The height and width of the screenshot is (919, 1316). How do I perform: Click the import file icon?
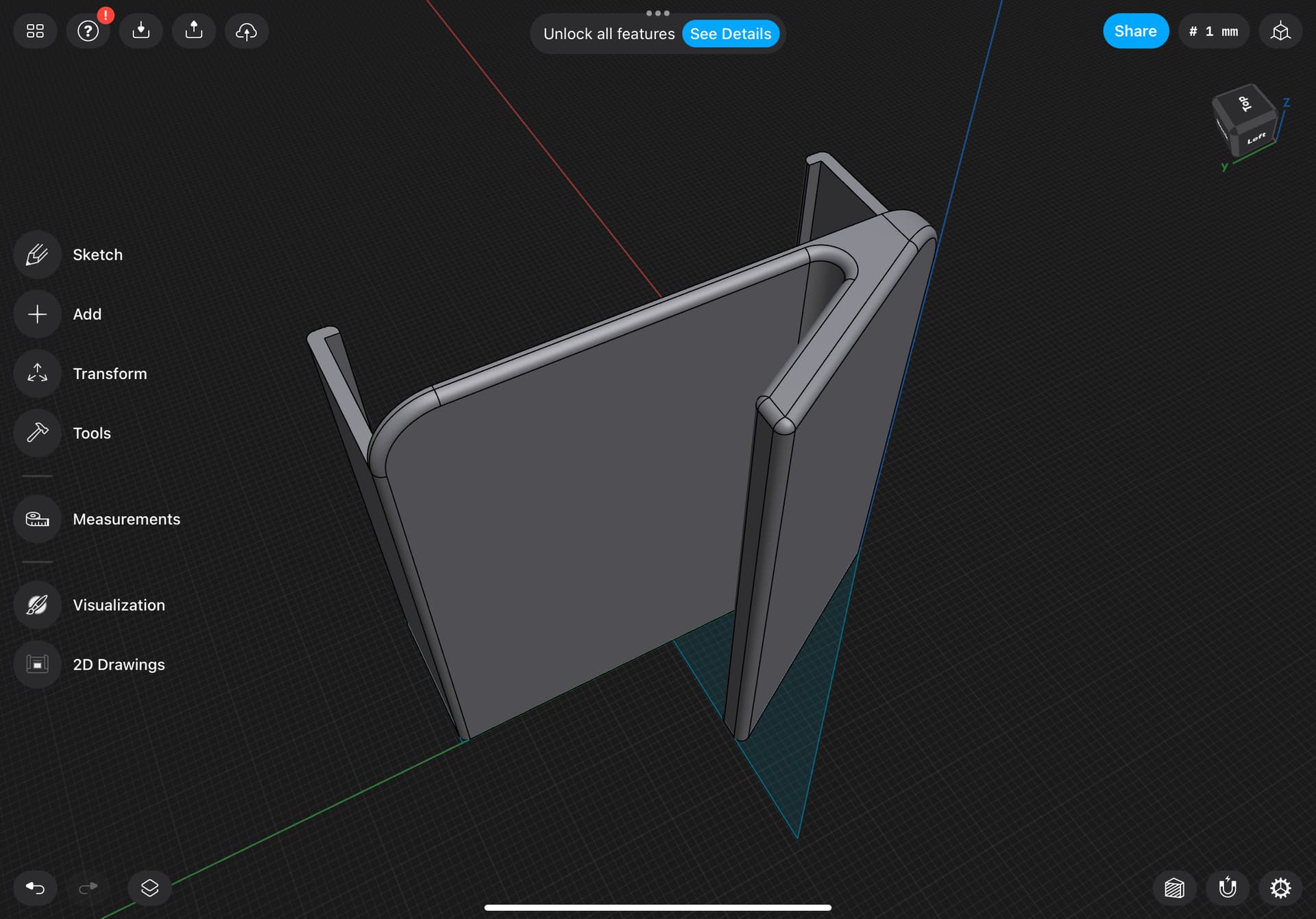[141, 31]
